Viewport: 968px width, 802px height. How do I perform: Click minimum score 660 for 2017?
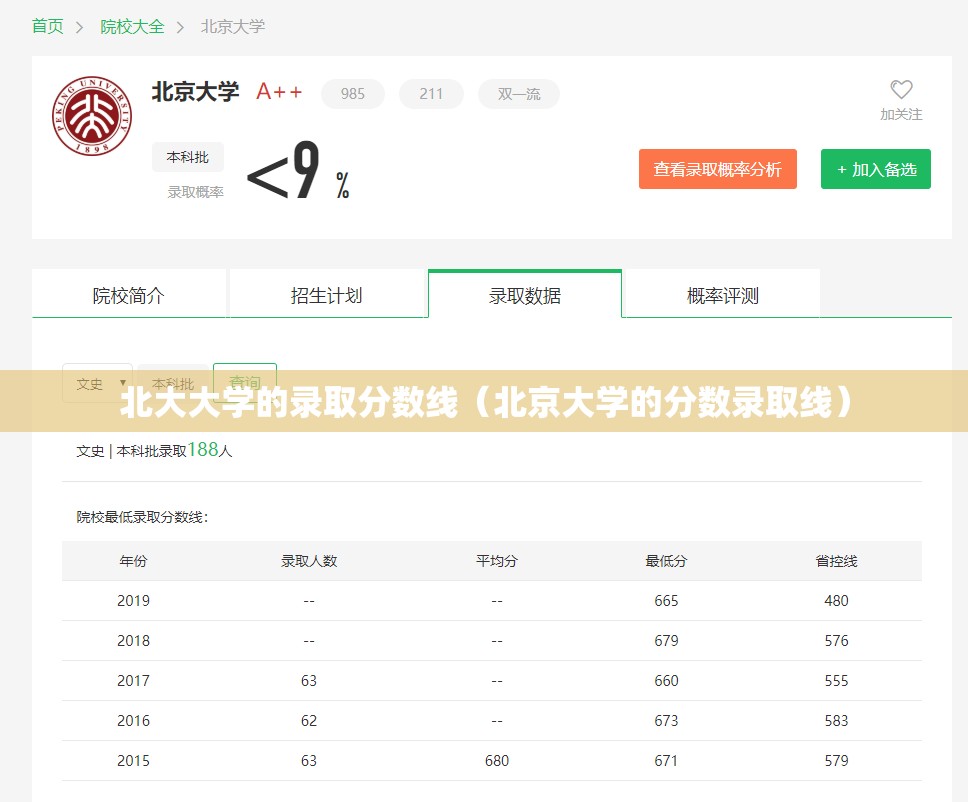pos(666,681)
